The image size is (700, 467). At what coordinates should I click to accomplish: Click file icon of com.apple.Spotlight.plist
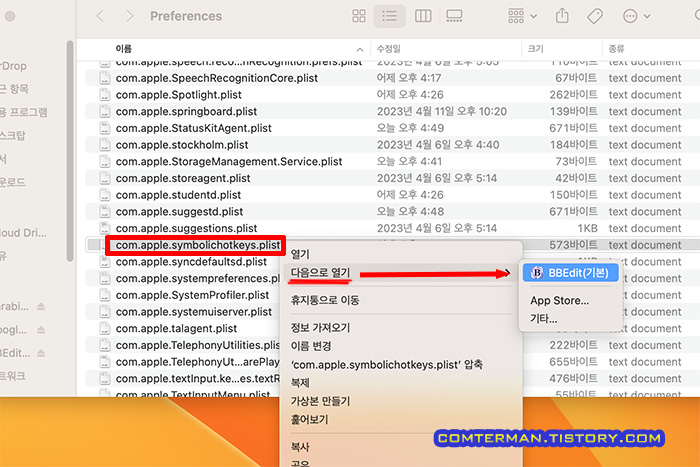tap(105, 95)
